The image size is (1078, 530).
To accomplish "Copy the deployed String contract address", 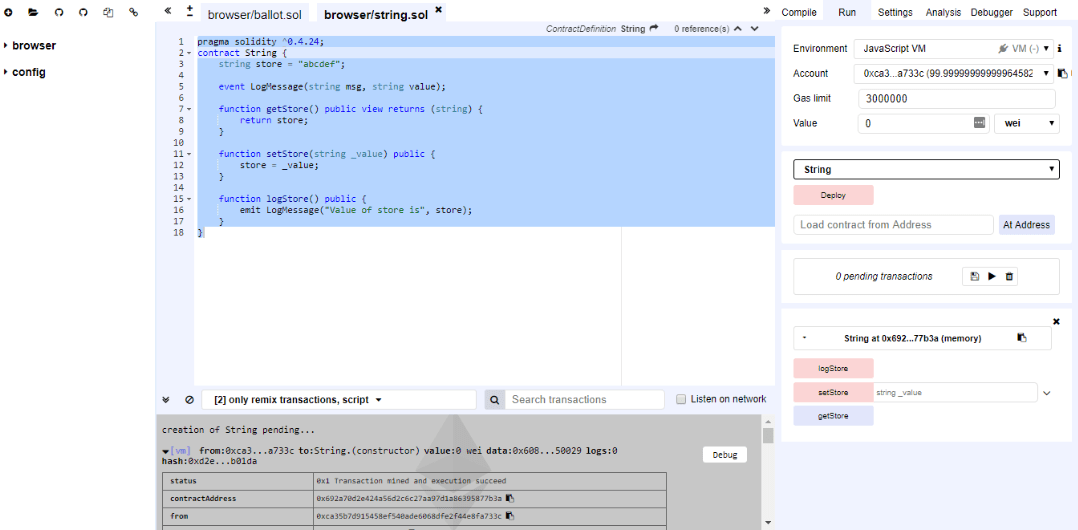I will pos(1021,338).
